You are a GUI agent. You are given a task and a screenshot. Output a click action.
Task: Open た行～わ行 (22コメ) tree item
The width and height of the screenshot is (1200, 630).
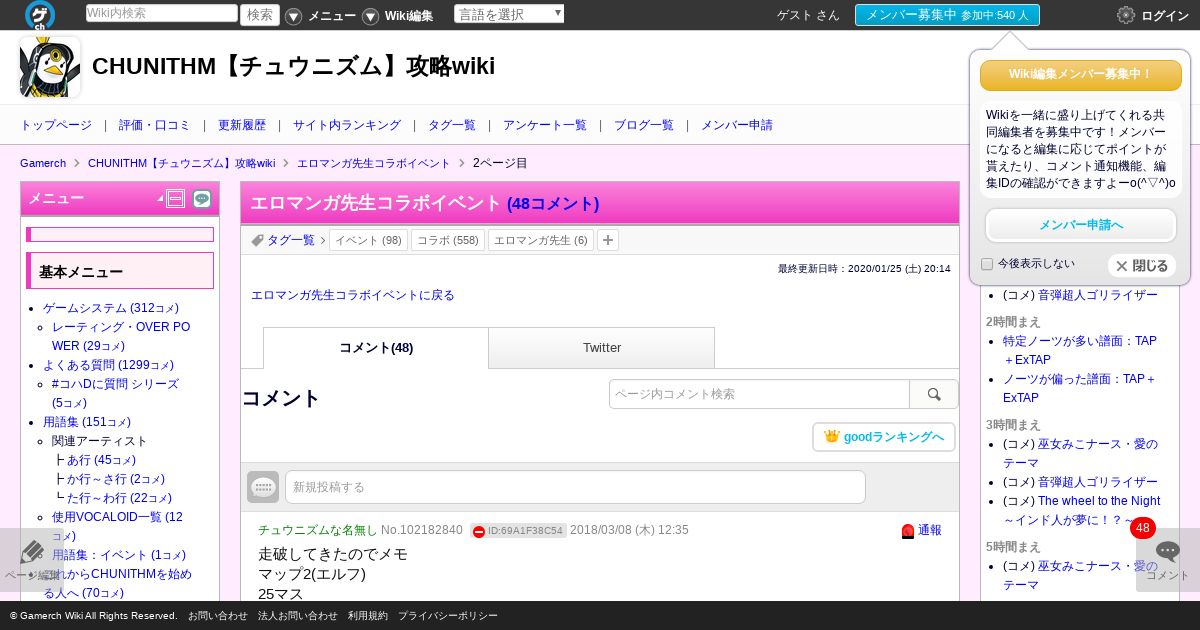click(119, 498)
